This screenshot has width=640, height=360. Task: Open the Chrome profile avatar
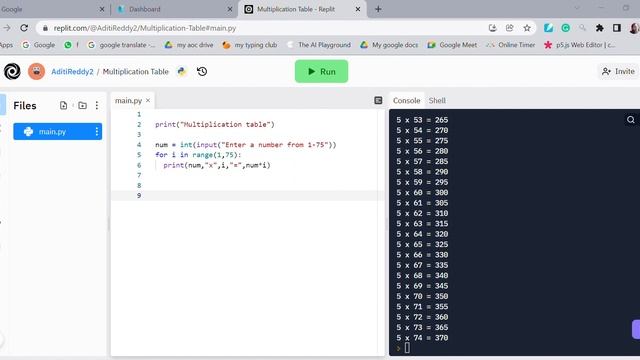pos(634,28)
